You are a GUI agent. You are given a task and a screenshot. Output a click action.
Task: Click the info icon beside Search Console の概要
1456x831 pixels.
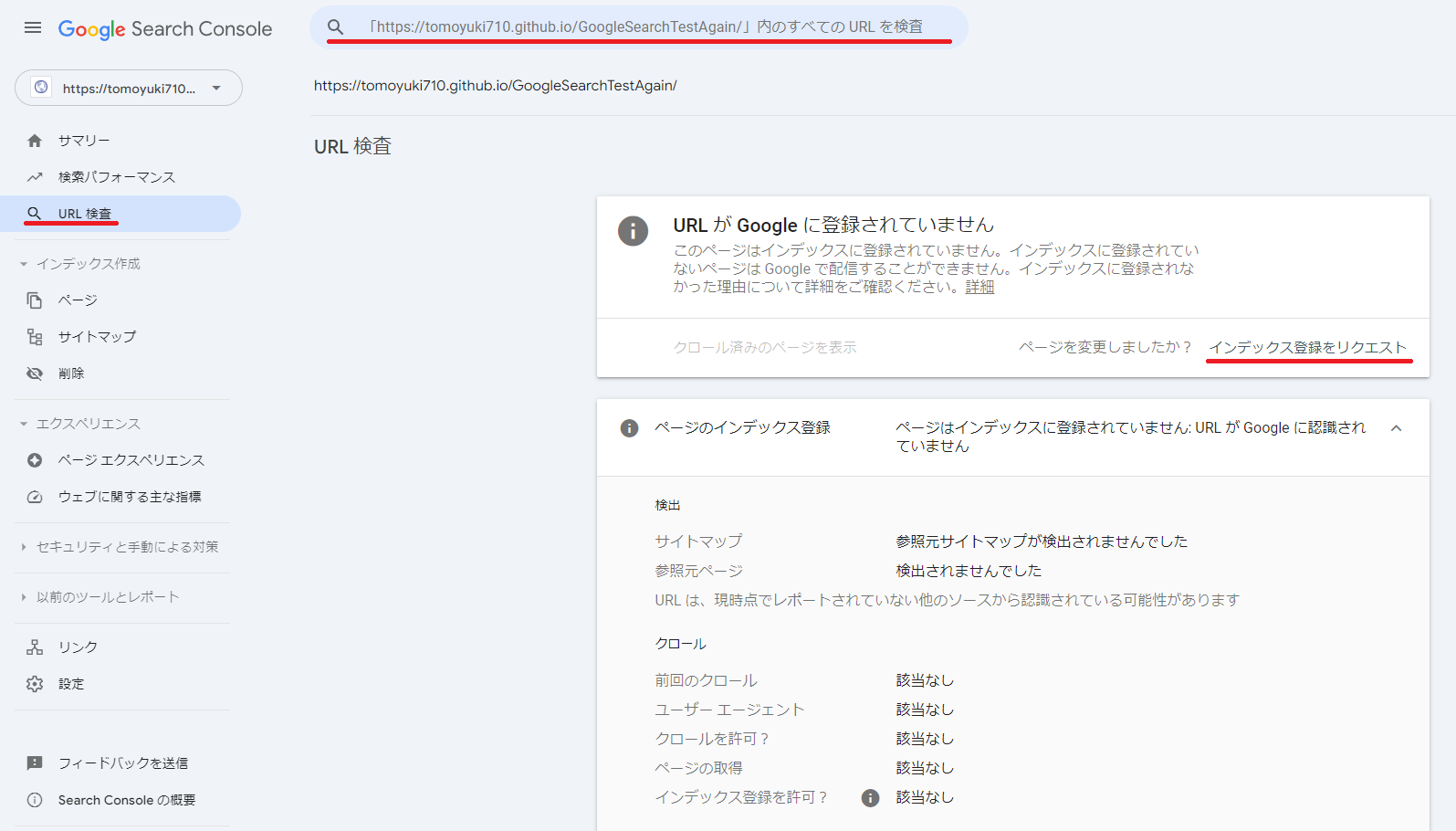point(35,800)
